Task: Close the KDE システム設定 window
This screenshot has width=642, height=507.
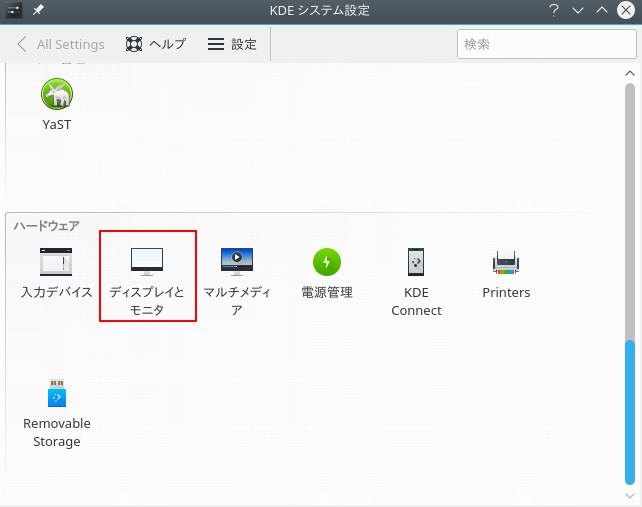Action: [x=626, y=10]
